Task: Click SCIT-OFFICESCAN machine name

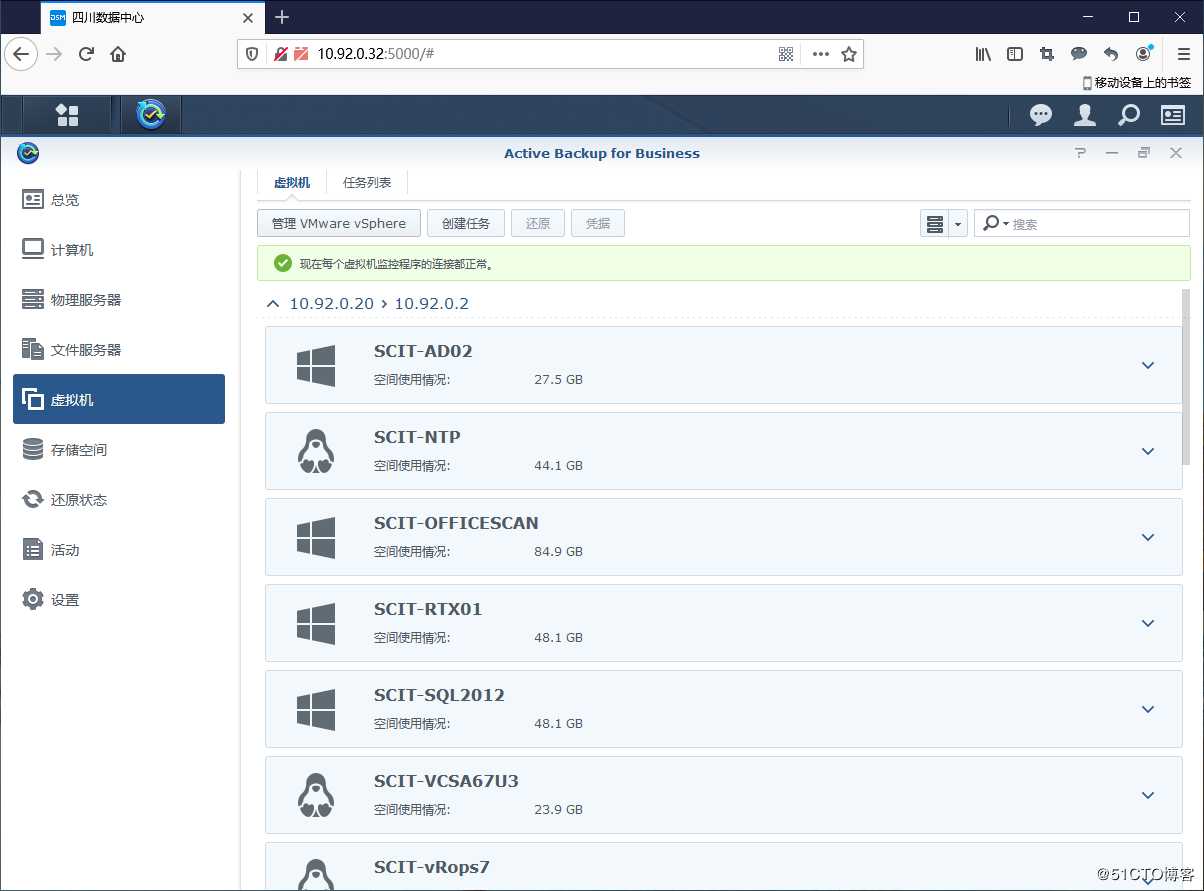Action: (x=456, y=523)
